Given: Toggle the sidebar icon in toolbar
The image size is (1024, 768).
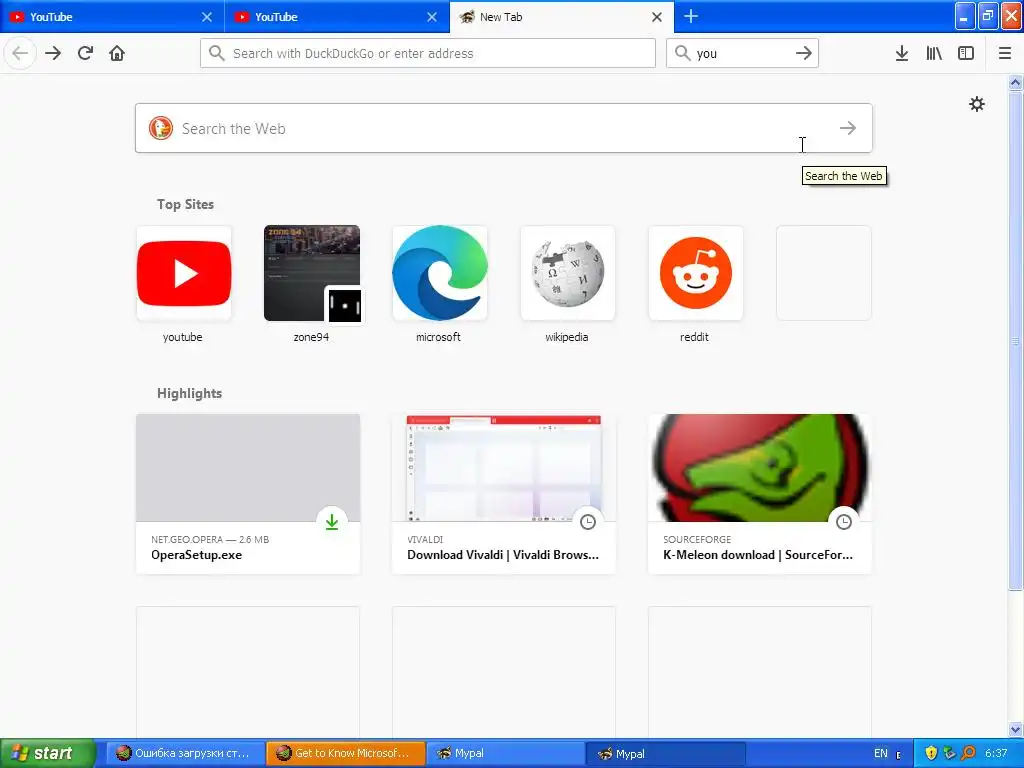Looking at the screenshot, I should (x=966, y=53).
